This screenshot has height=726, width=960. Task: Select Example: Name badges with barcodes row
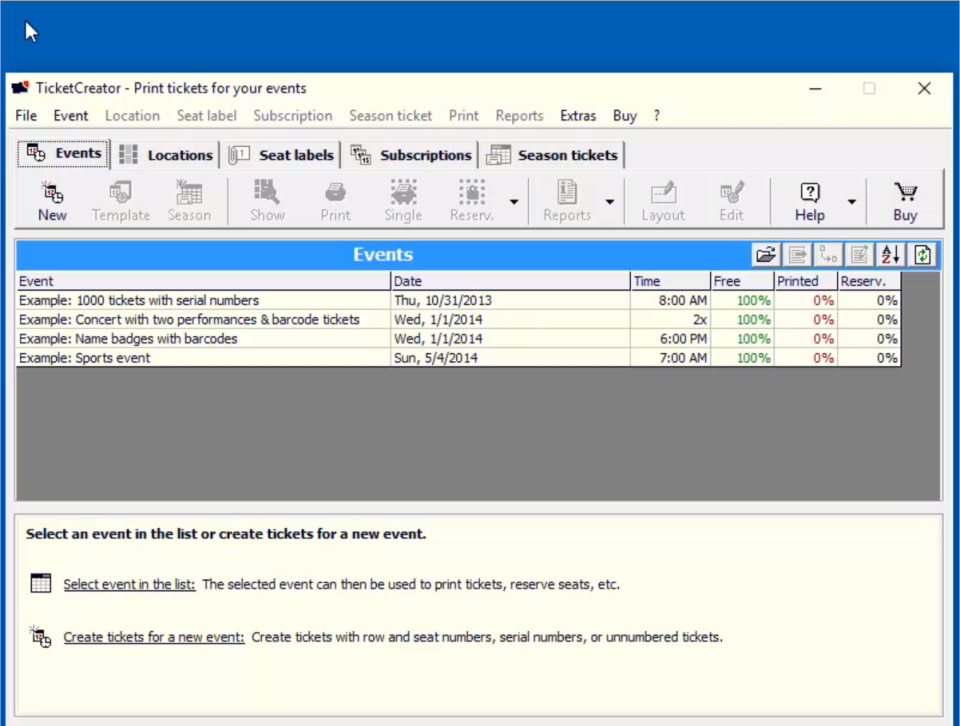click(x=459, y=339)
